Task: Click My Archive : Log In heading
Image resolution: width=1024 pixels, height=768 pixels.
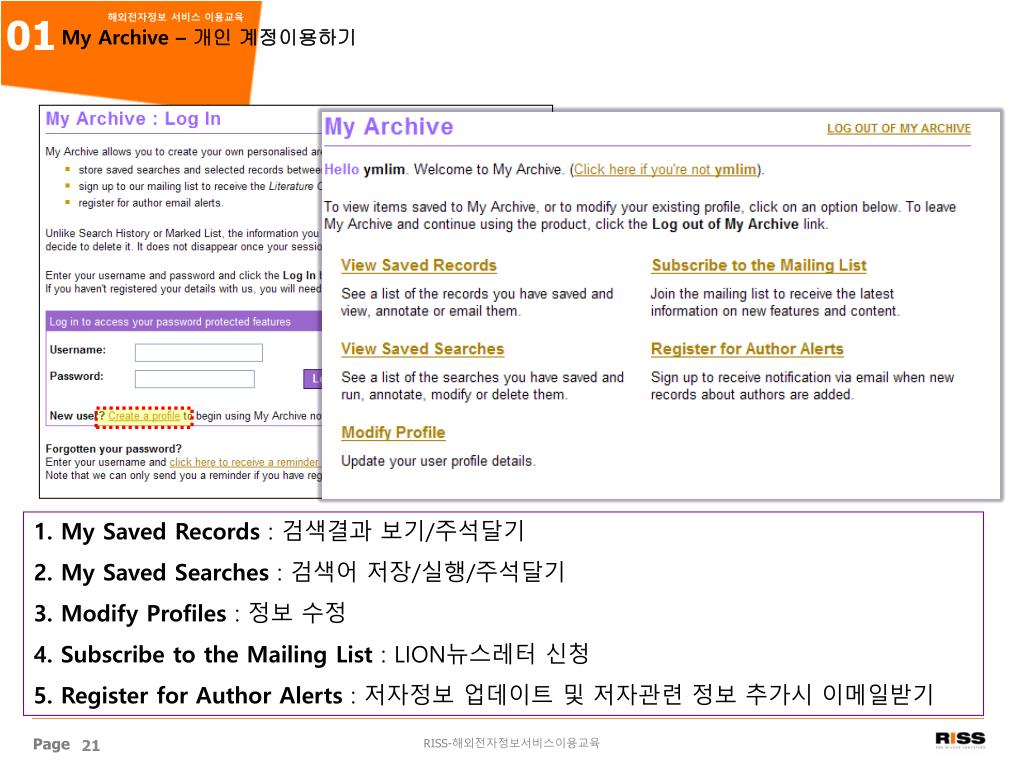Action: point(133,119)
